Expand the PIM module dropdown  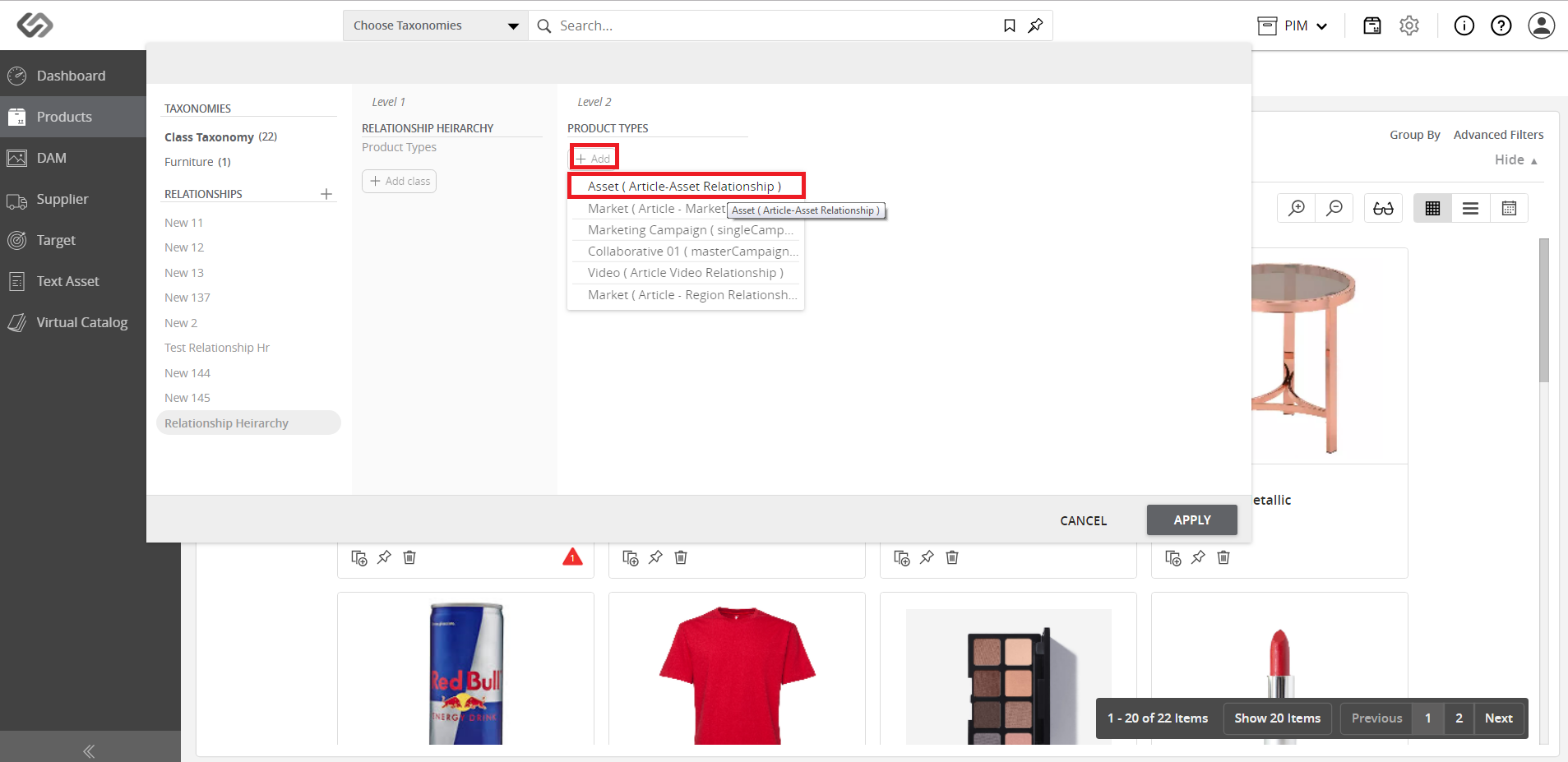pyautogui.click(x=1293, y=25)
